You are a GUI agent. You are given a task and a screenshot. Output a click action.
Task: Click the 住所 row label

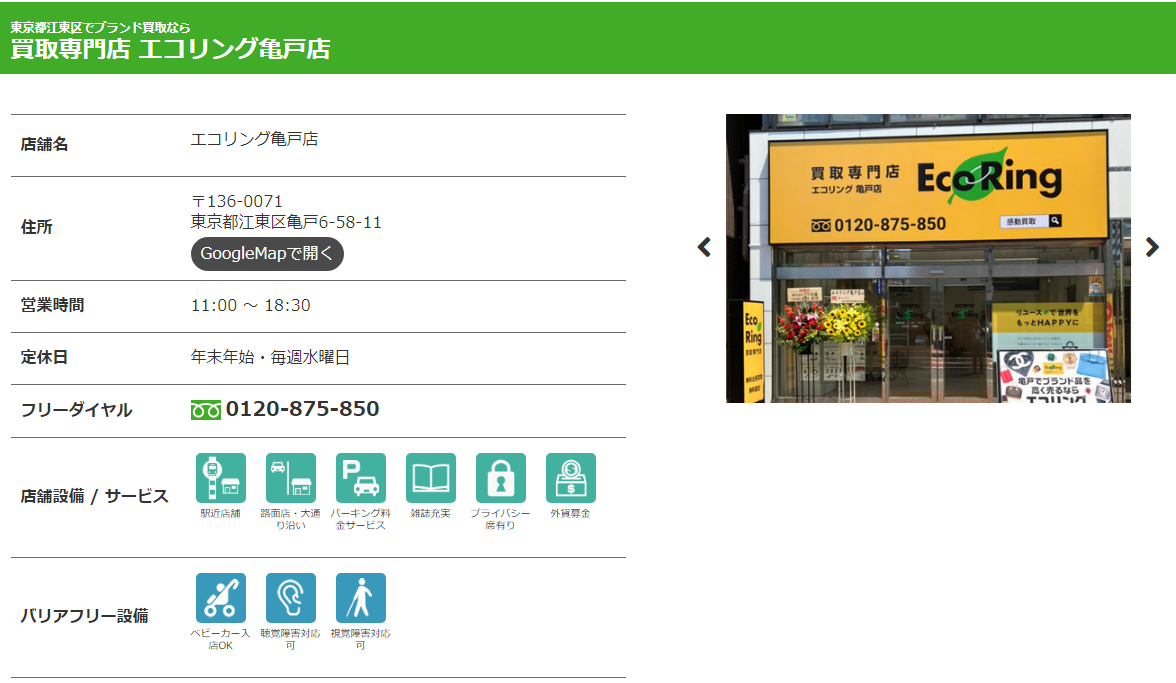coord(36,227)
